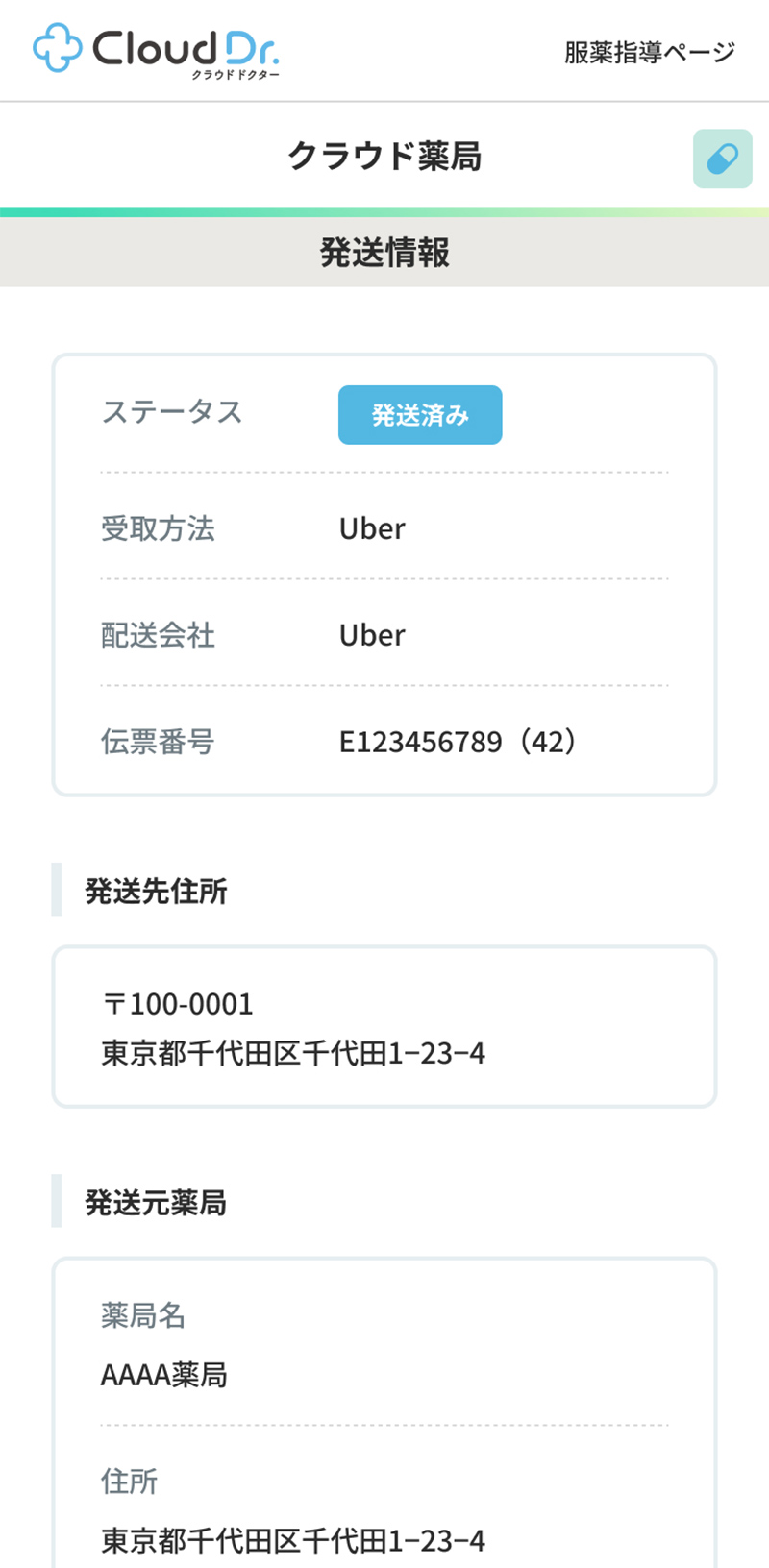This screenshot has height=1568, width=769.
Task: Click the クラウドドクター text under the logo
Action: point(235,75)
